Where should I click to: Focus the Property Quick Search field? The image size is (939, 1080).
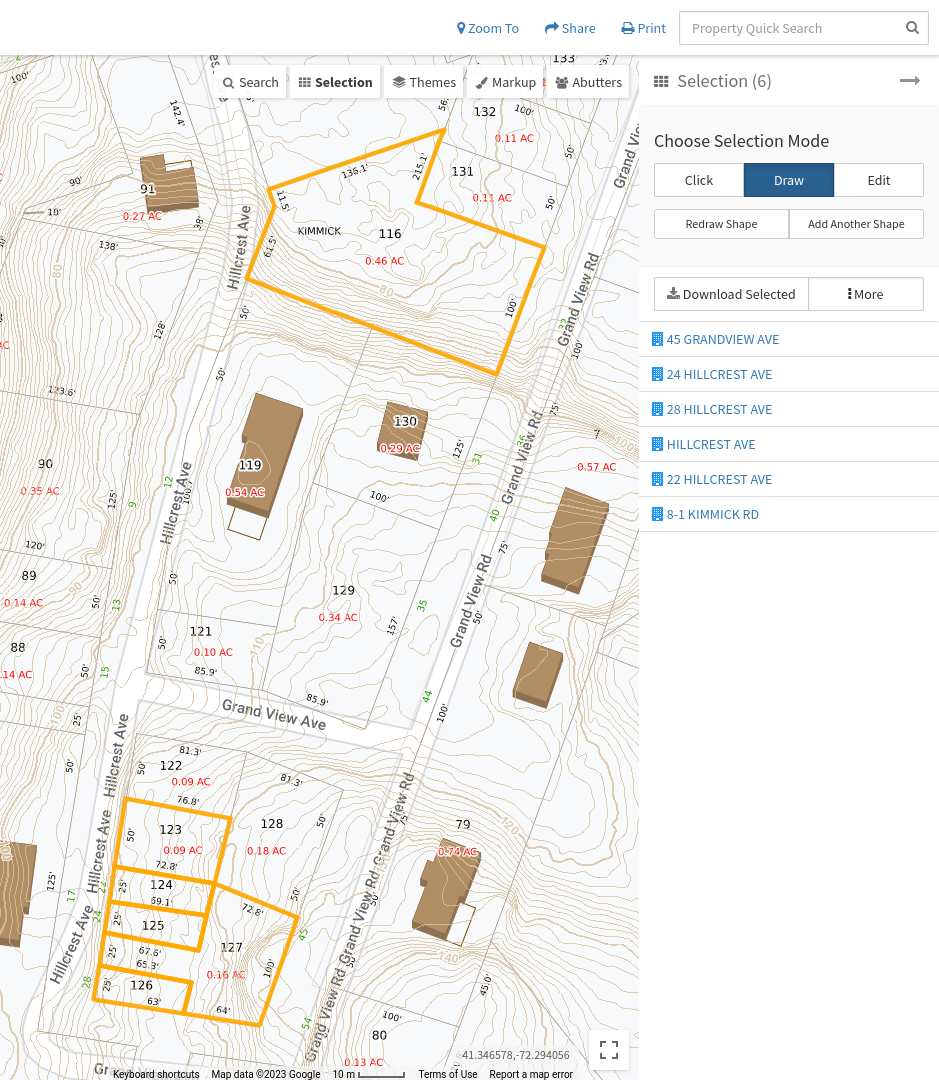click(x=790, y=28)
